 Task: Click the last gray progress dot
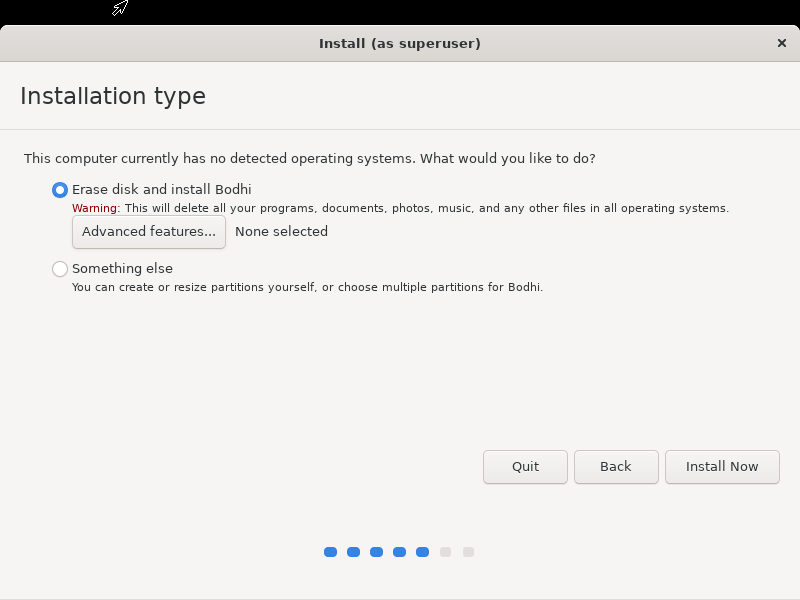tap(468, 552)
